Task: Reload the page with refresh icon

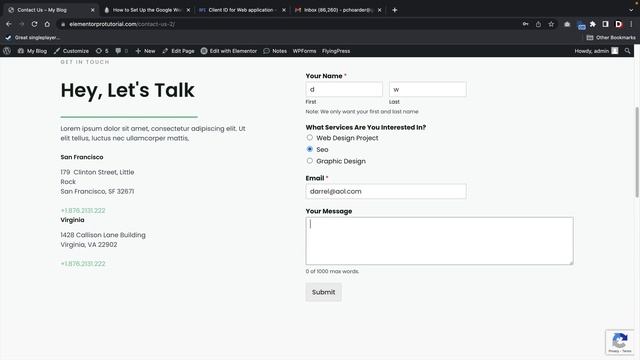Action: pyautogui.click(x=35, y=24)
